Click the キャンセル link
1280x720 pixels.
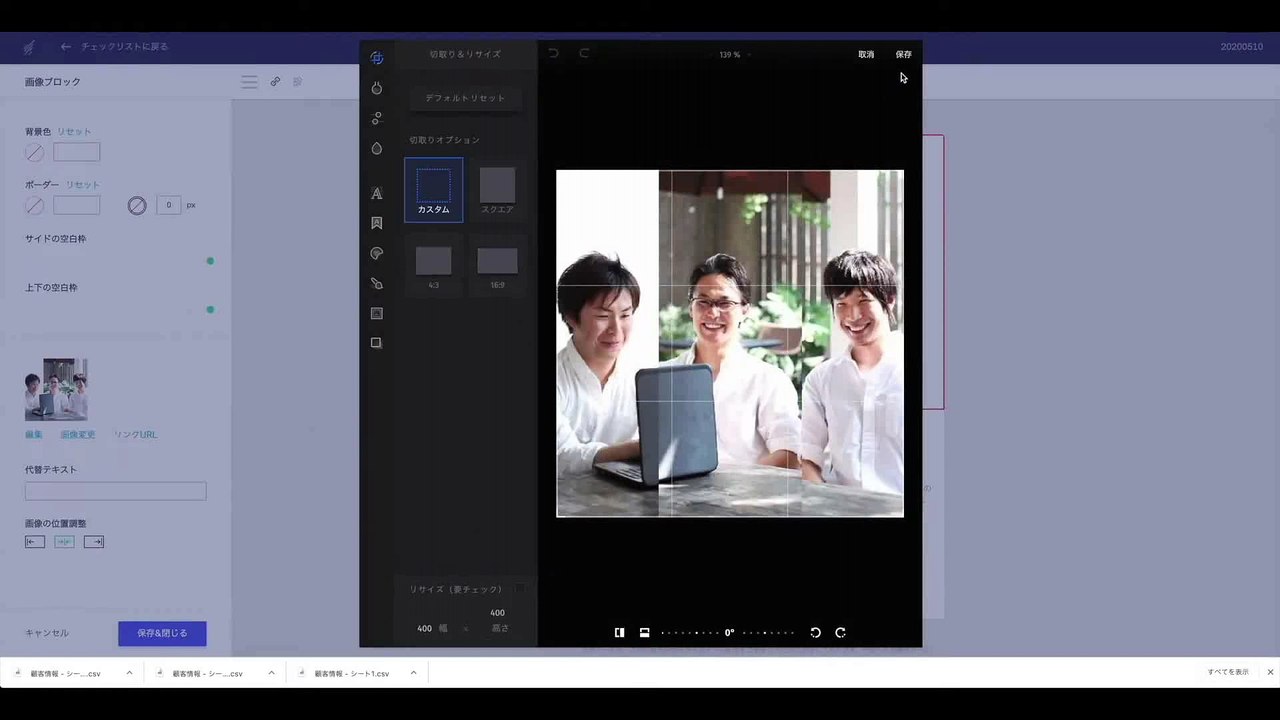[47, 633]
